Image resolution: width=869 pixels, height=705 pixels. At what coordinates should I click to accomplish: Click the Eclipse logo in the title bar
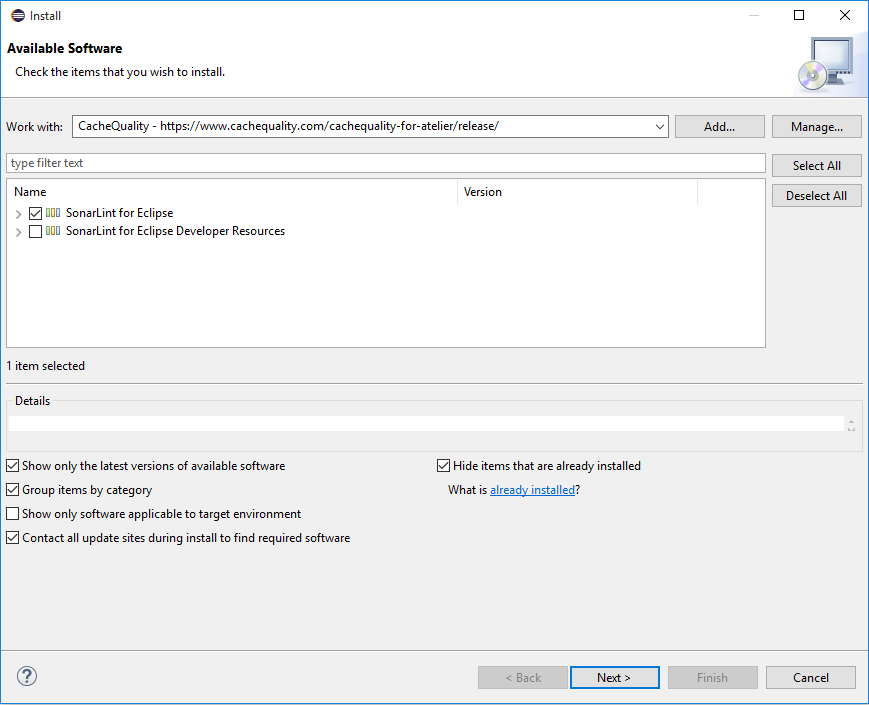point(18,16)
